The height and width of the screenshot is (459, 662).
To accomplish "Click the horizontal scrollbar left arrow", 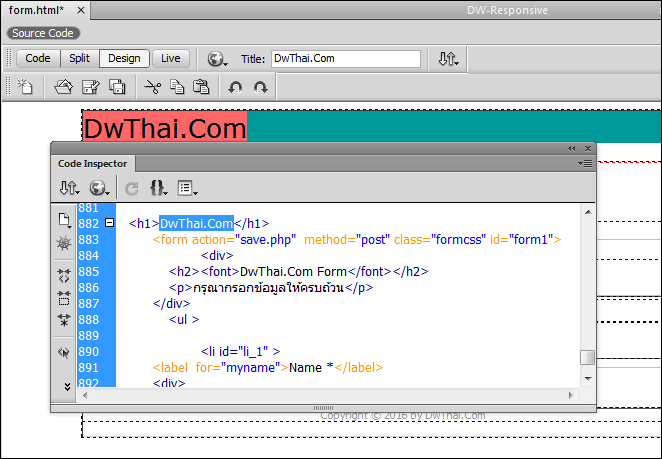I will point(85,396).
